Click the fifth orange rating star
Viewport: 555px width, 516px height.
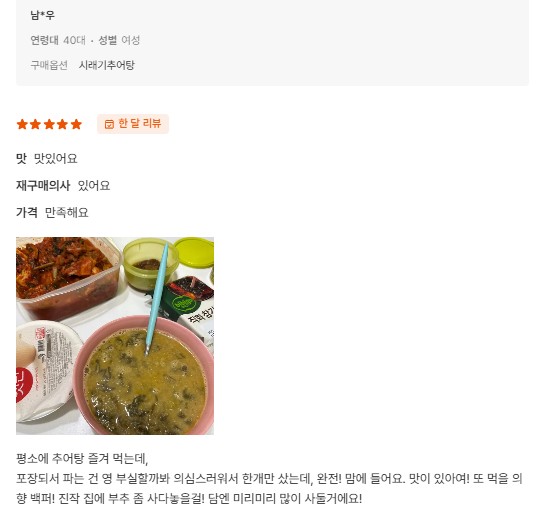pos(76,124)
